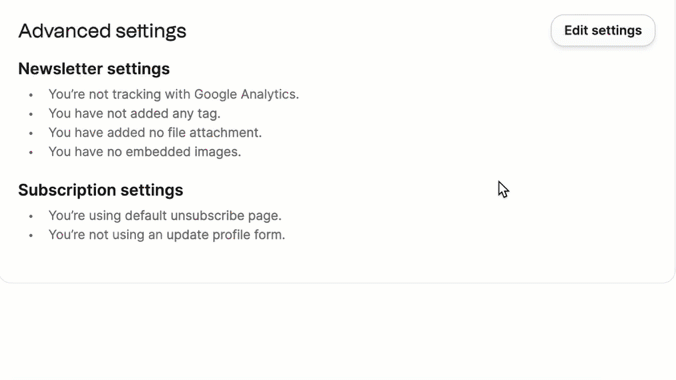Image resolution: width=676 pixels, height=380 pixels.
Task: Click the words "update profile form"
Action: [225, 235]
